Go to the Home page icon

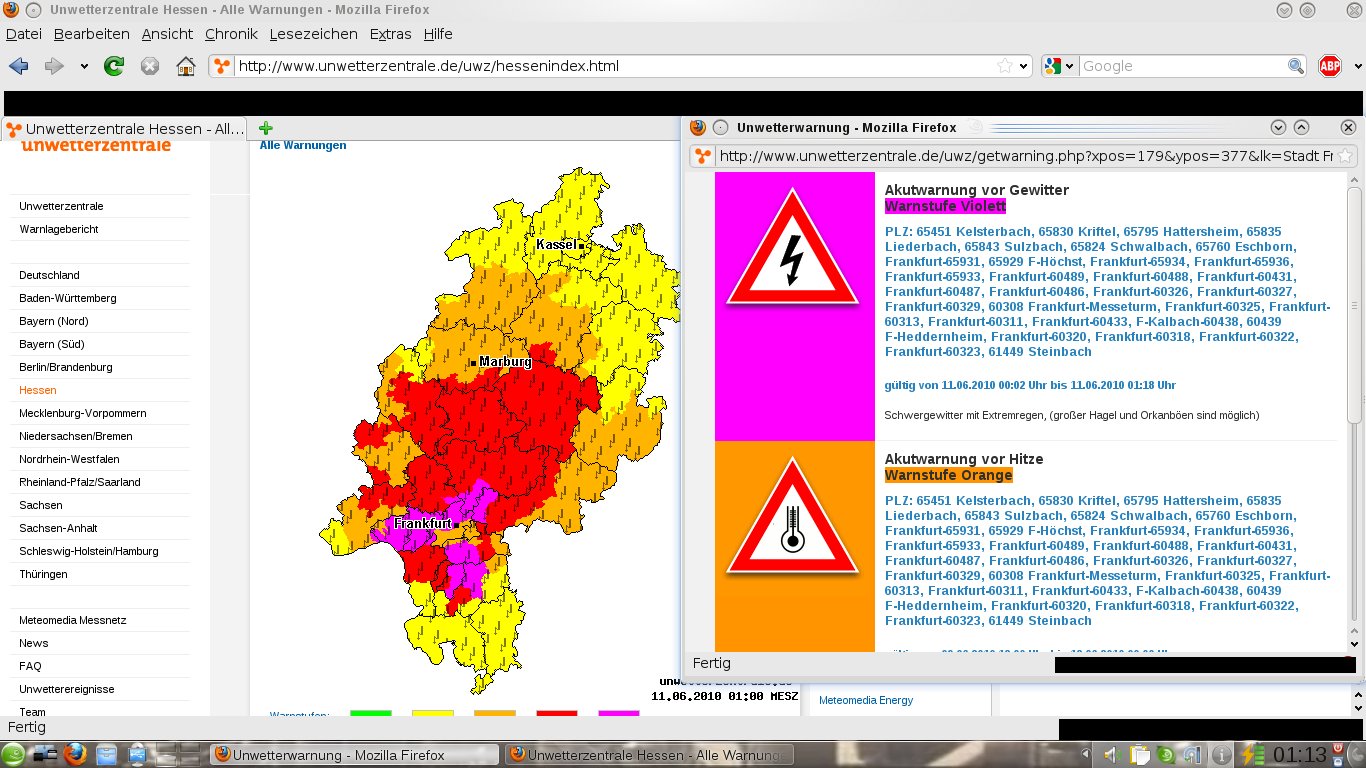click(185, 66)
